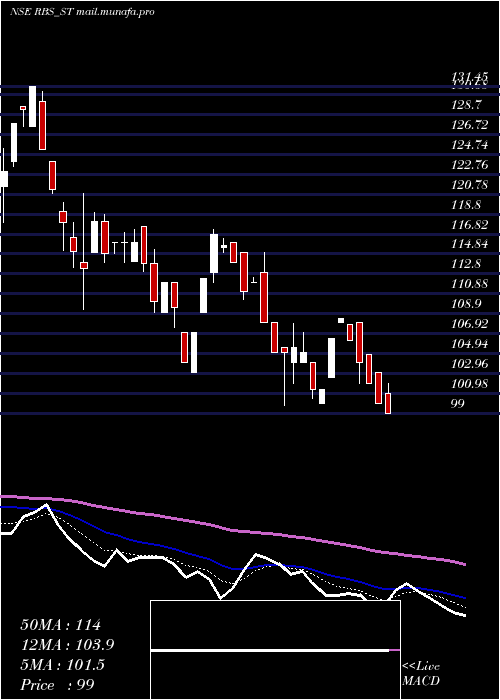Select the 110.88 price axis label
The image size is (500, 700).
click(470, 284)
